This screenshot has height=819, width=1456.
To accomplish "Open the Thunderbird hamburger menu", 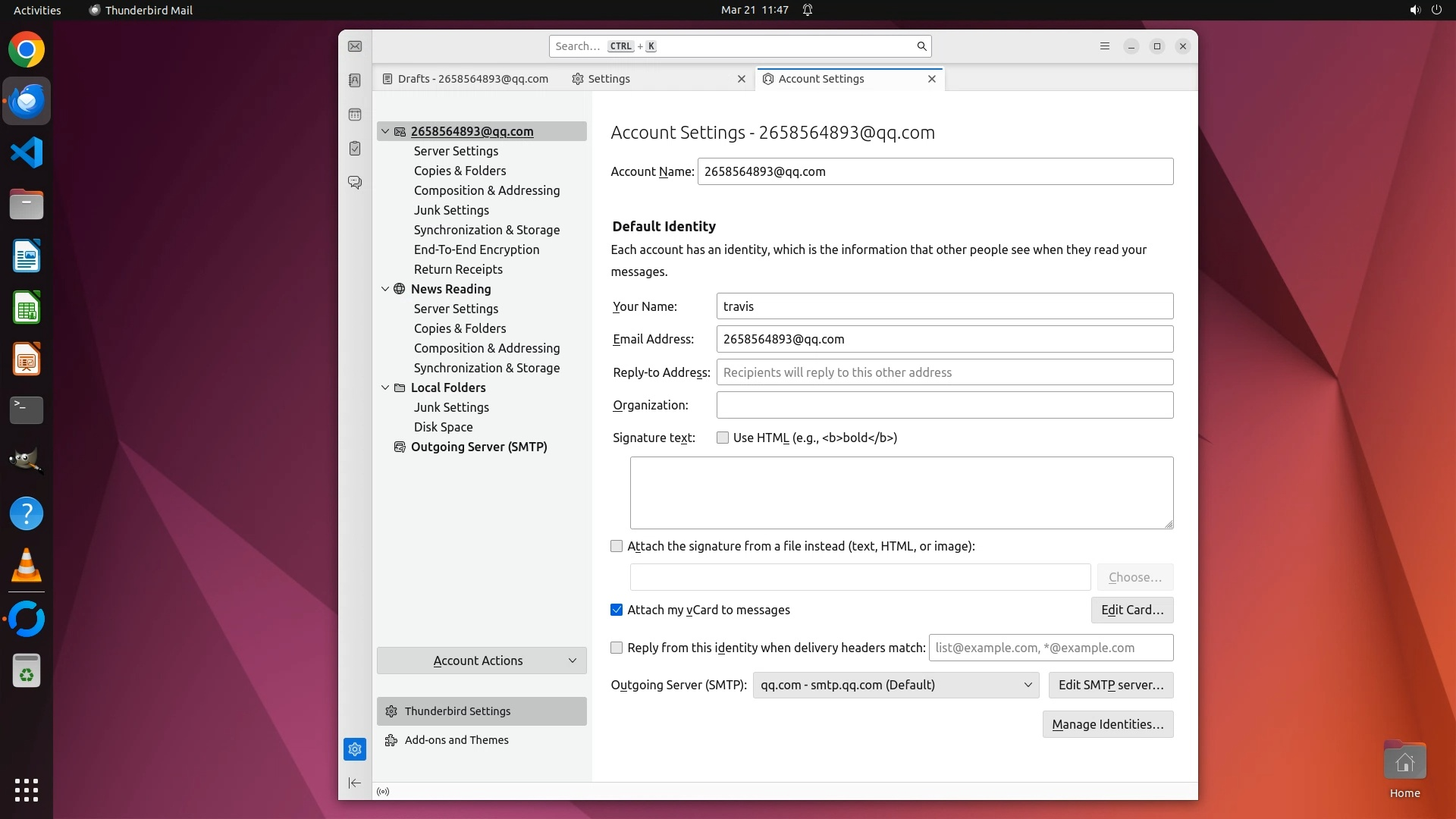I will click(1105, 46).
